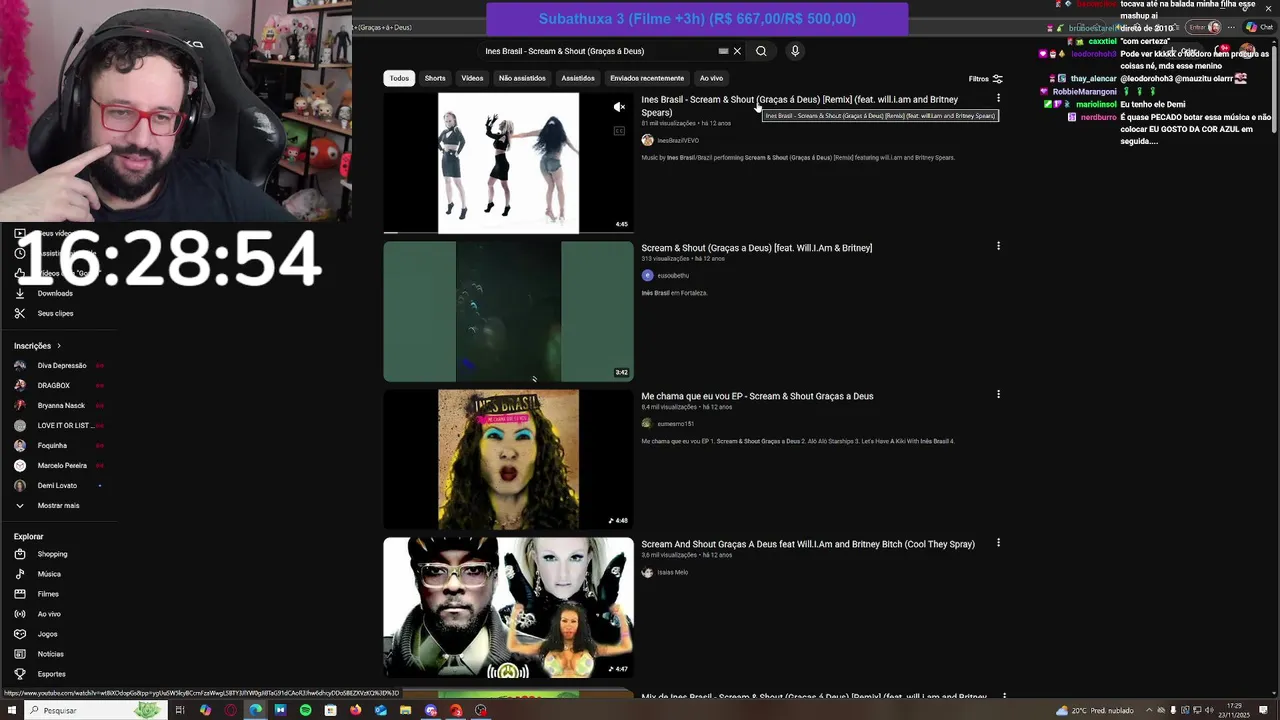Open Shopping in Explorar
Screen dimensions: 1280x720
pos(52,554)
